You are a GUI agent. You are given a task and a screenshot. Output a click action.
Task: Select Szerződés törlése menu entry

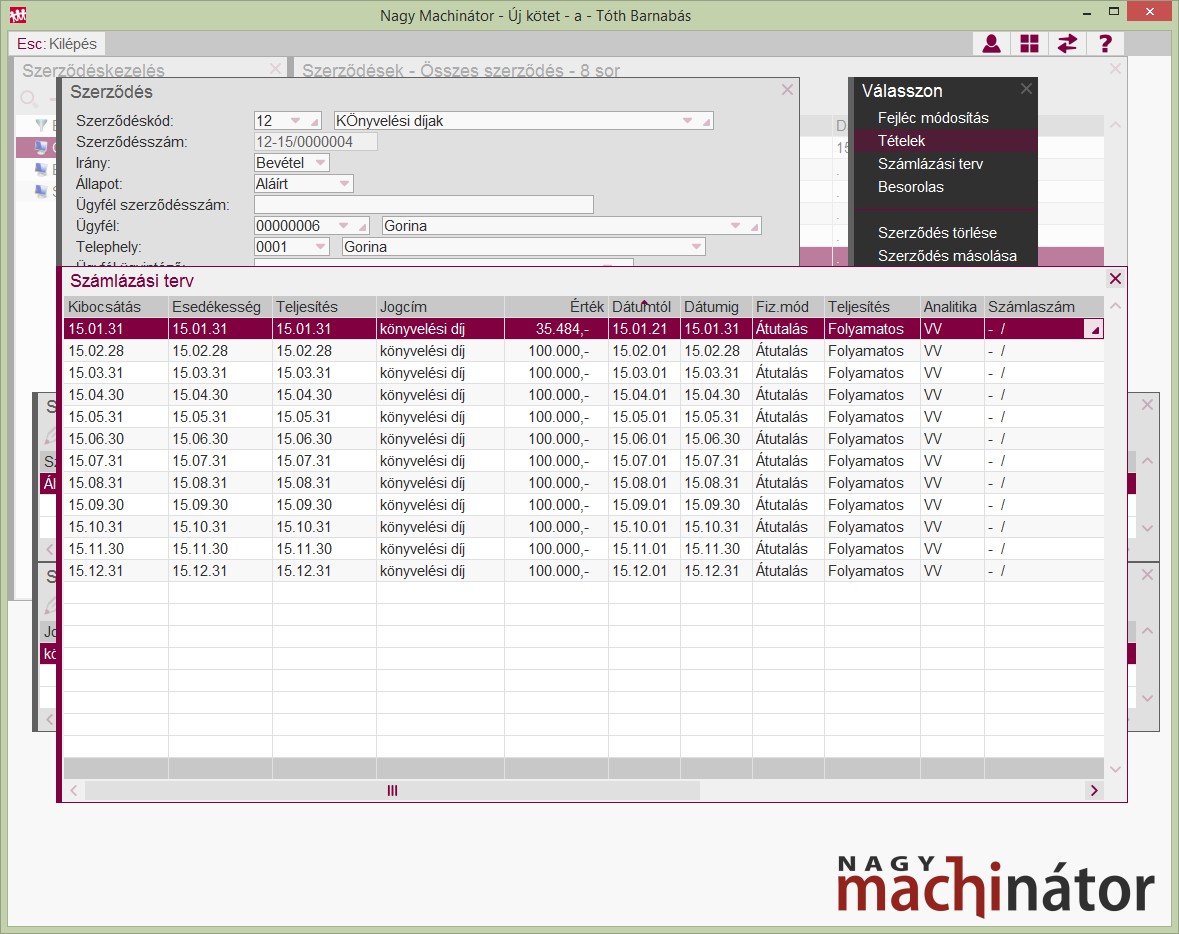(x=936, y=233)
